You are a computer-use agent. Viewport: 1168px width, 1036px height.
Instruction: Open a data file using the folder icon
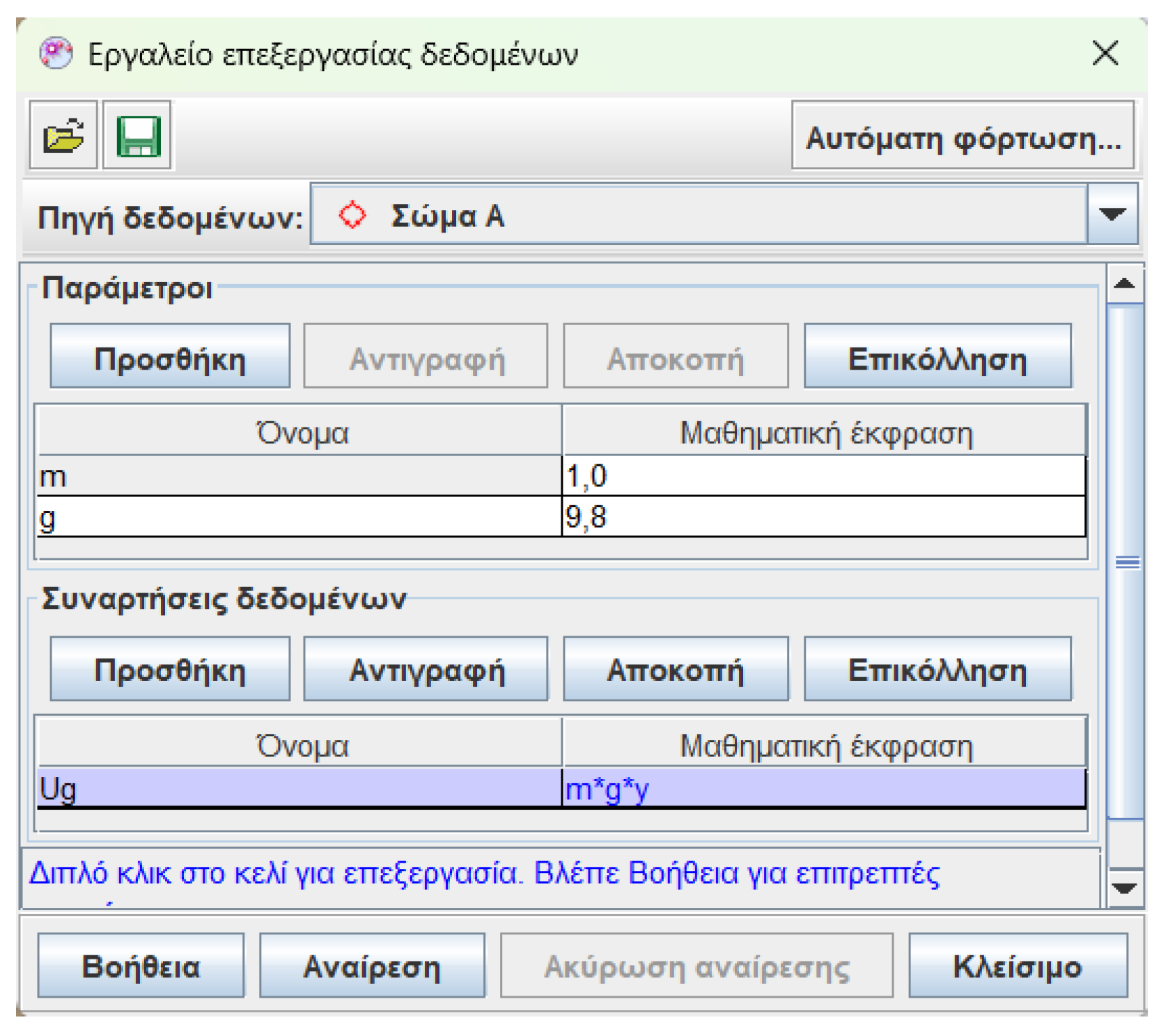click(61, 136)
